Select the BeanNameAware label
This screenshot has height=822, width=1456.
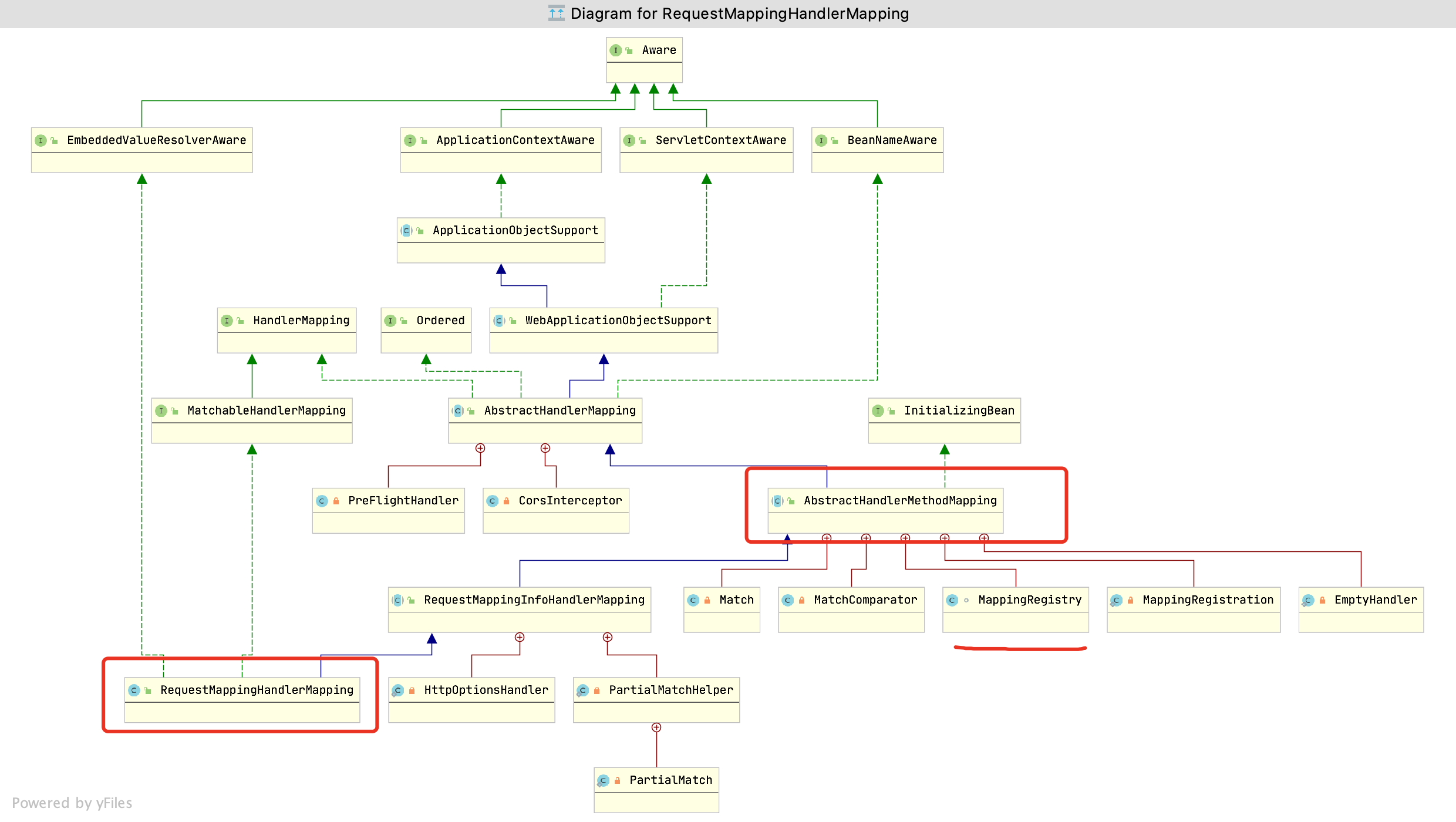pyautogui.click(x=892, y=140)
